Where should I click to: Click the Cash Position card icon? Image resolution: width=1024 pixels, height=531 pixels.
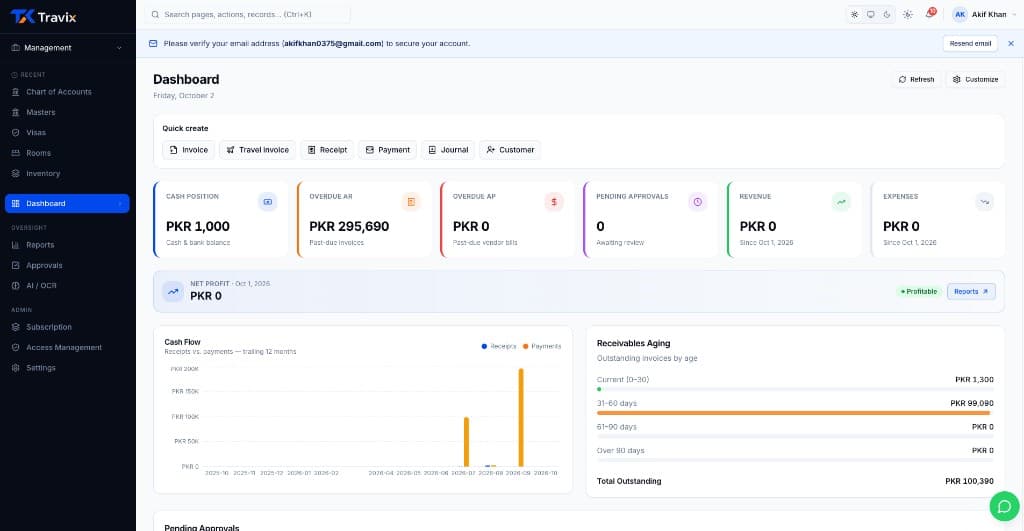pos(268,202)
